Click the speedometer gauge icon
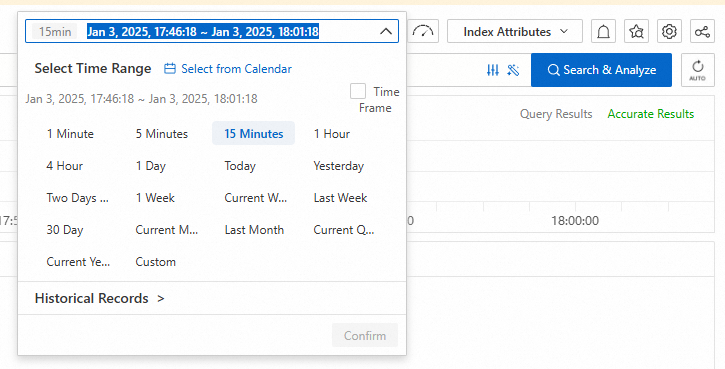Screen dimensions: 725x369 (x=423, y=31)
